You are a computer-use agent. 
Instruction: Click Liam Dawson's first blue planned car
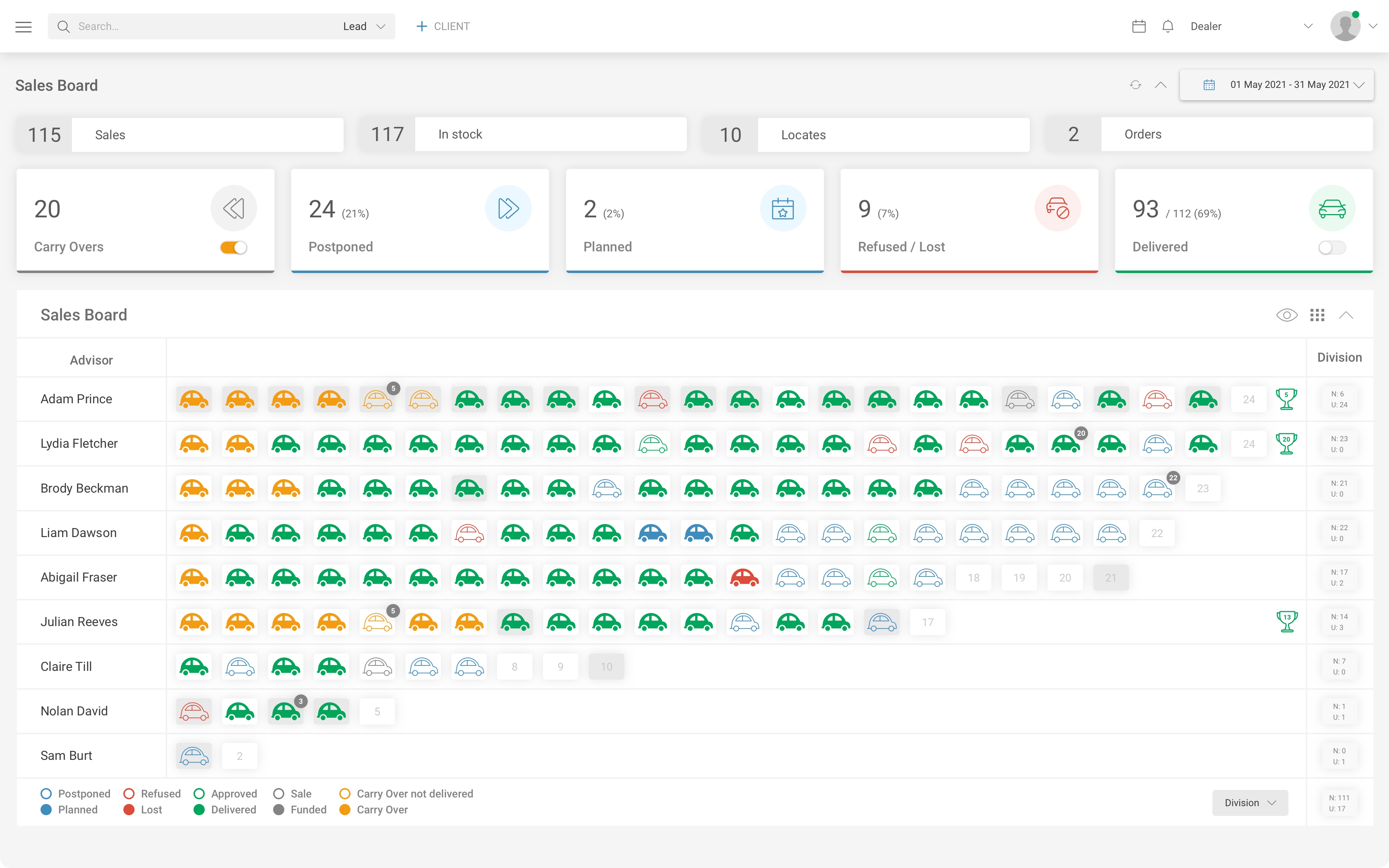pyautogui.click(x=653, y=533)
